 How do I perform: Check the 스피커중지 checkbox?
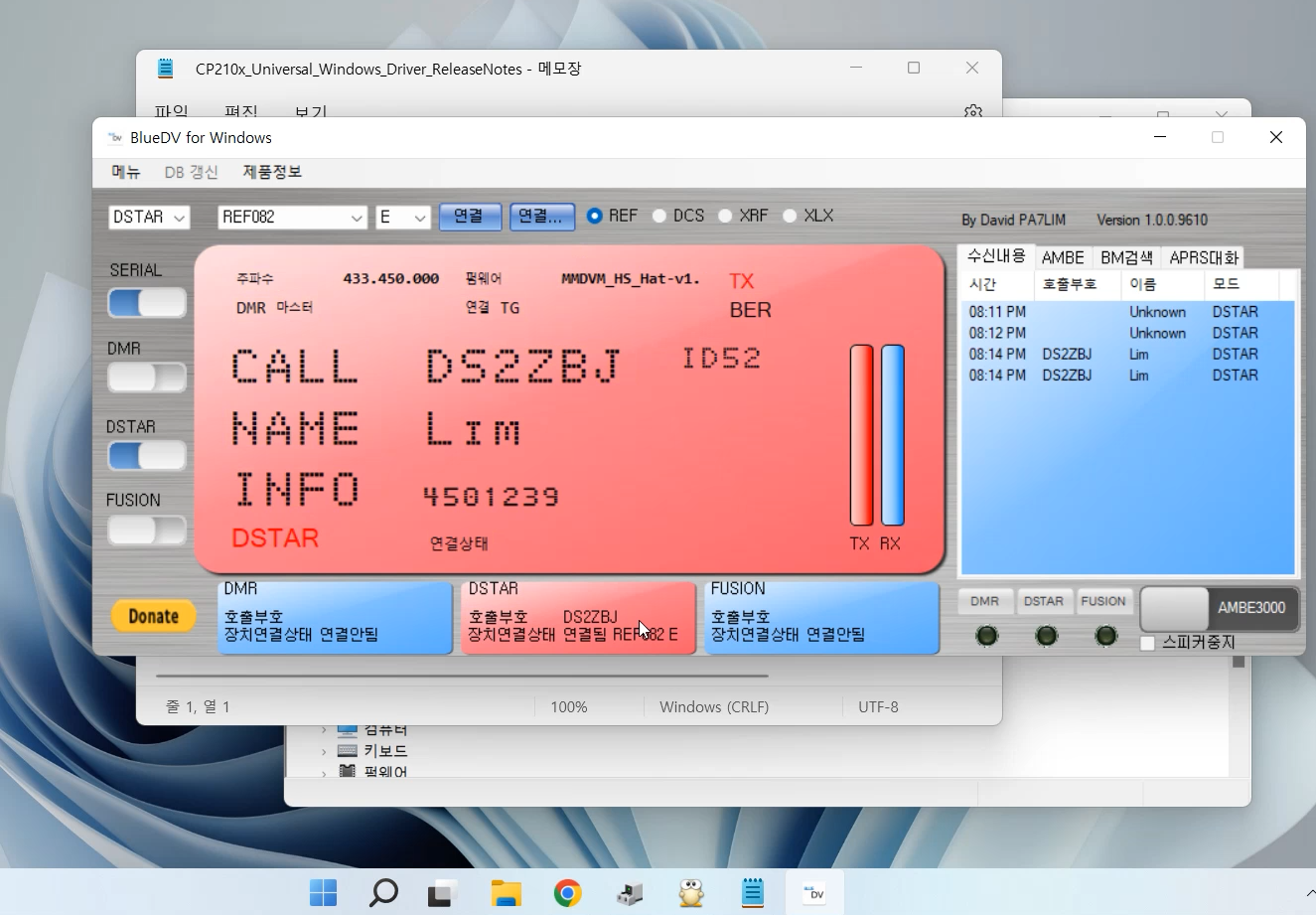1147,643
